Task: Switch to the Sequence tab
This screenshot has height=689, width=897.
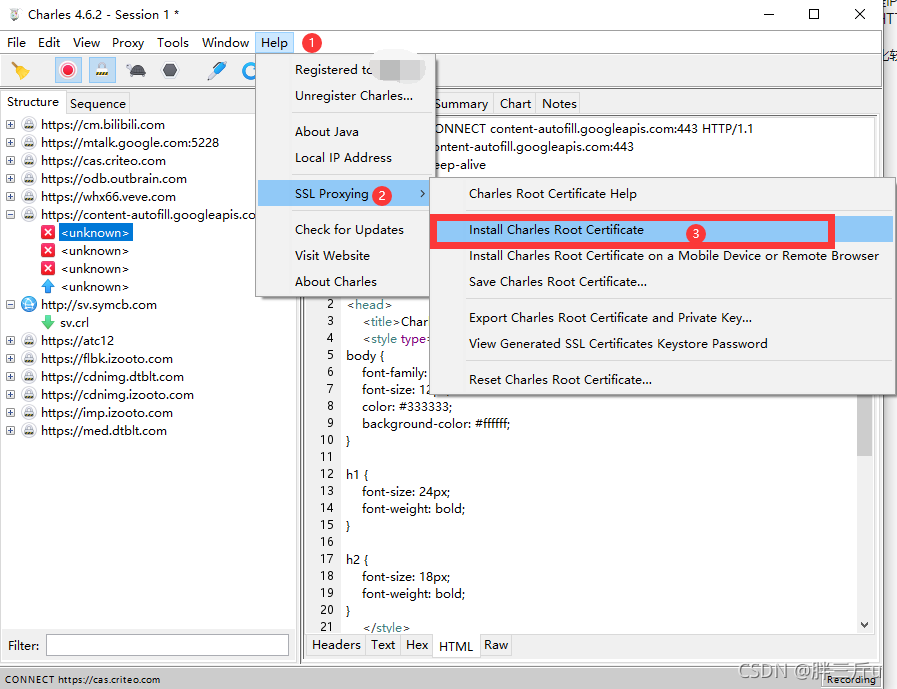Action: (98, 104)
